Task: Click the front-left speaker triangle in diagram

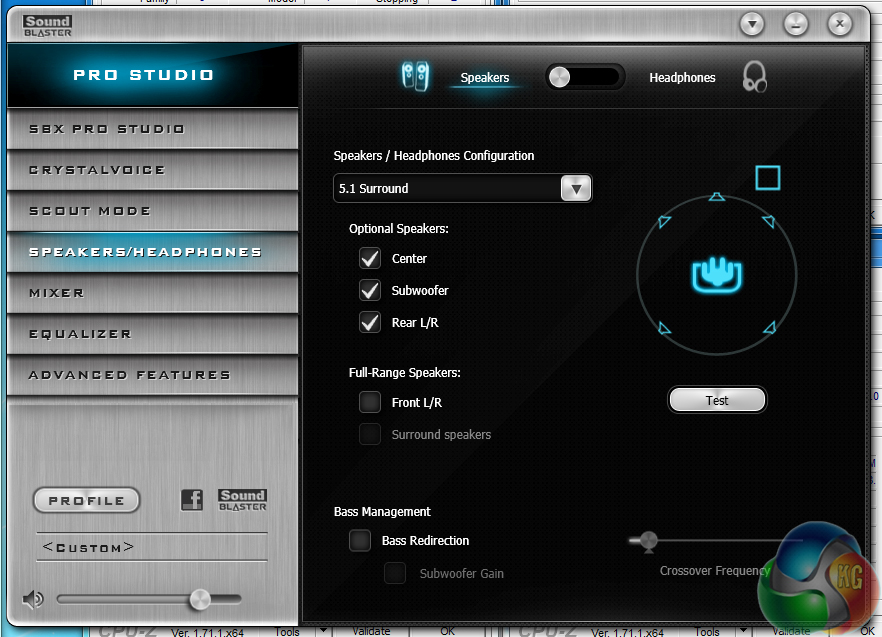Action: (x=664, y=221)
